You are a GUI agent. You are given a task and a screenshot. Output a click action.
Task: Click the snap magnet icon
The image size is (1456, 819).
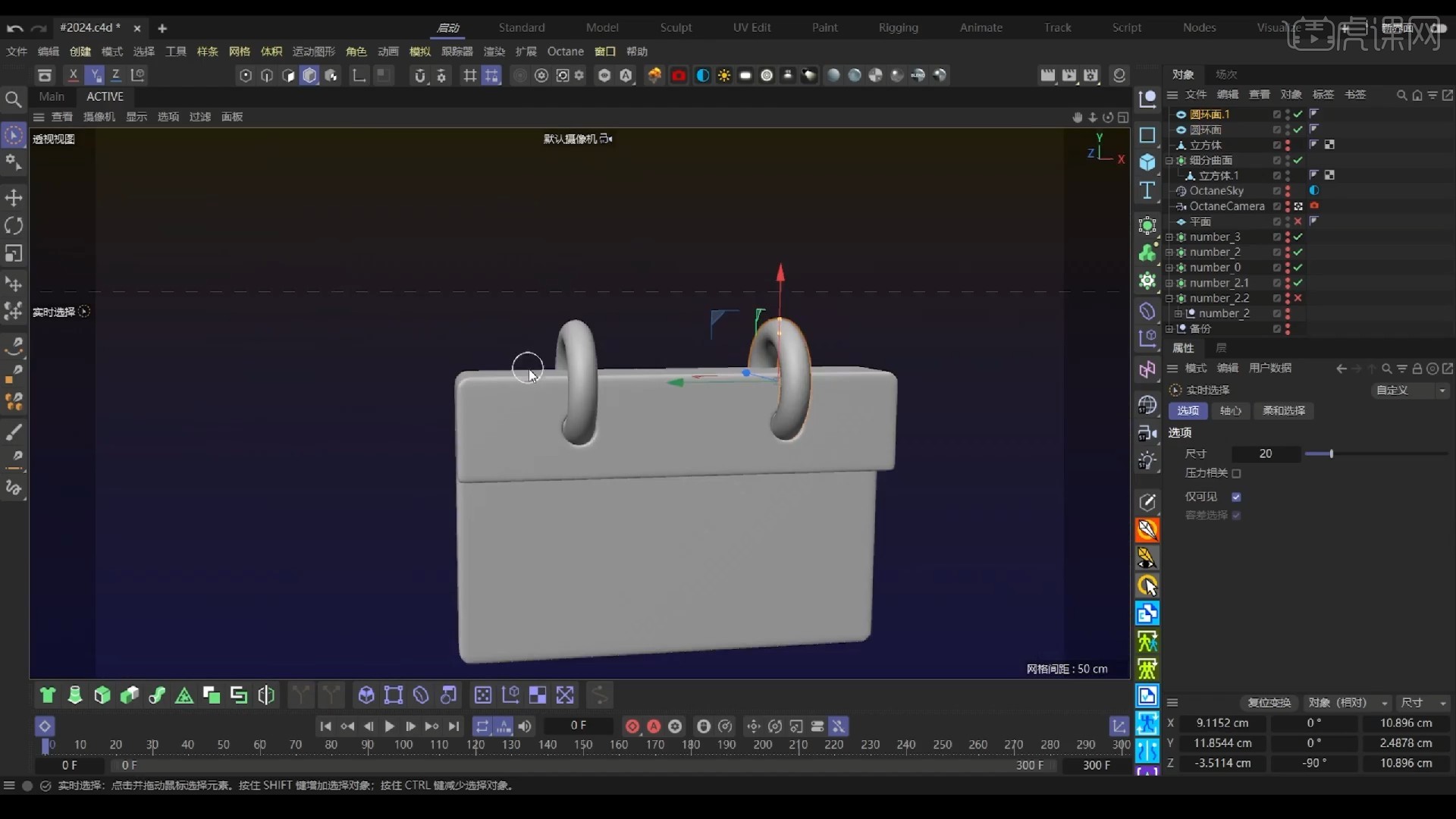tap(420, 75)
